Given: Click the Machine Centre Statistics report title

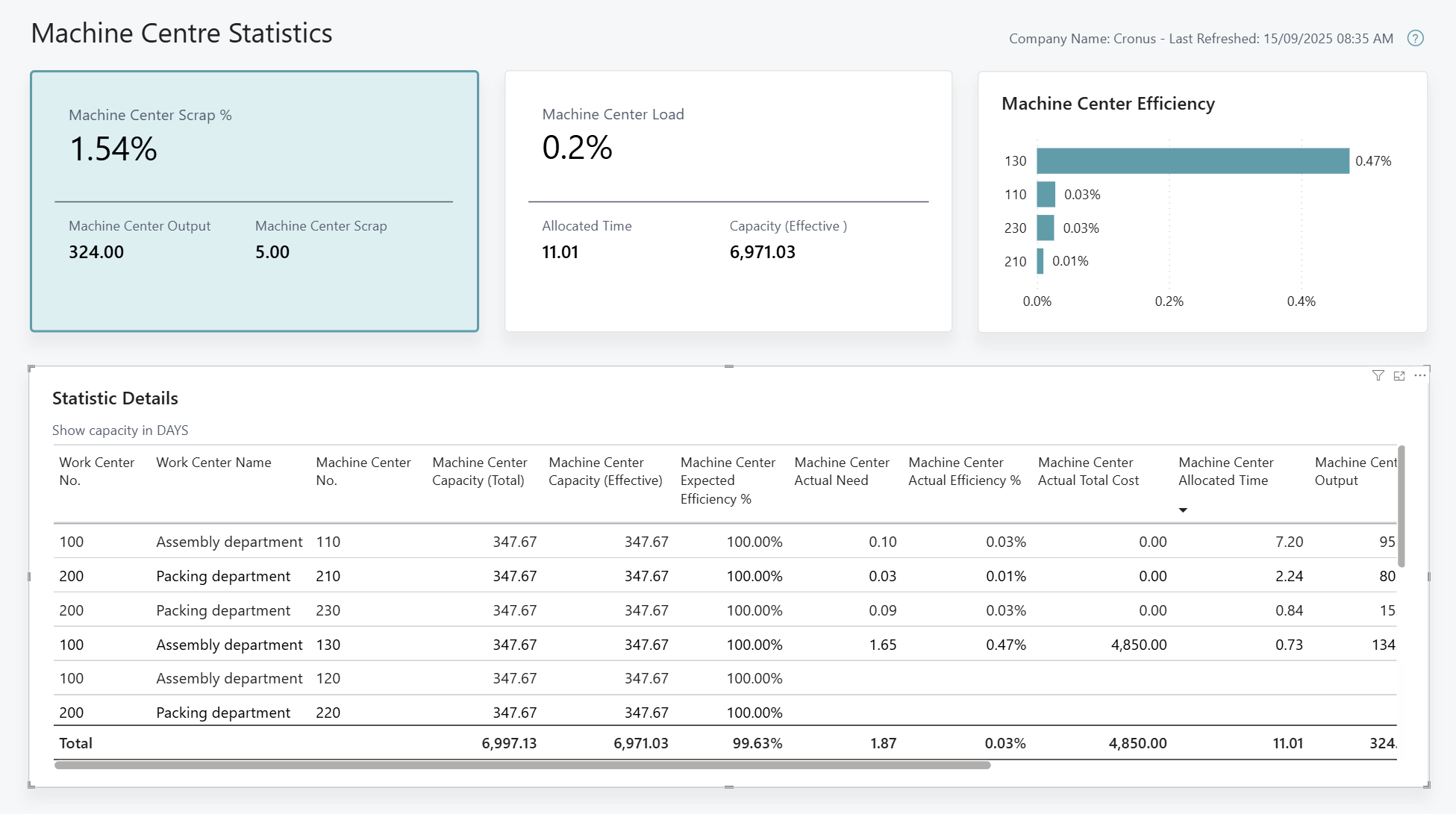Looking at the screenshot, I should (181, 33).
